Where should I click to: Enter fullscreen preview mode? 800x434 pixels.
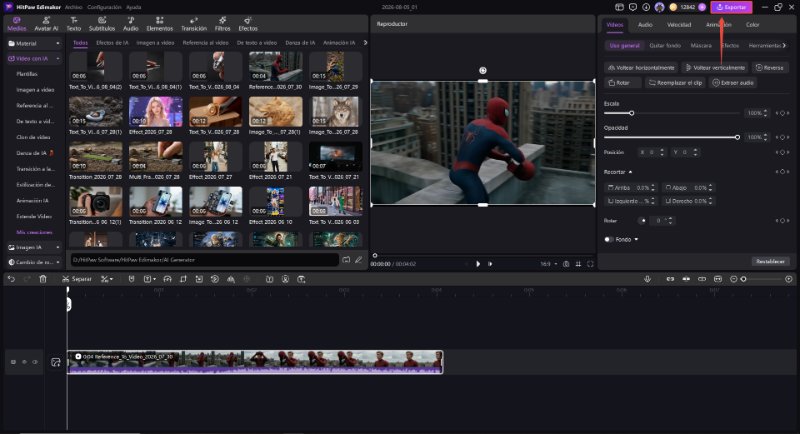tap(590, 264)
